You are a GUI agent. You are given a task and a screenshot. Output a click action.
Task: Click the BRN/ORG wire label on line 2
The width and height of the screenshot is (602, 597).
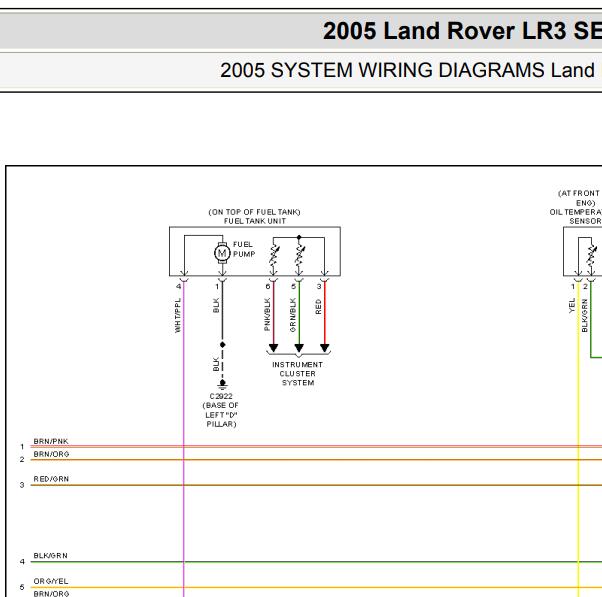51,454
